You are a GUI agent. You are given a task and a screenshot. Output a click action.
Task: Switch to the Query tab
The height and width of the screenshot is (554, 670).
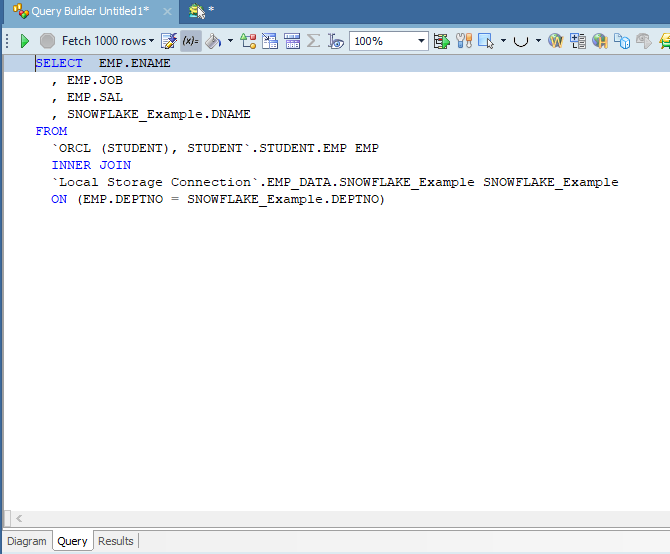pos(72,541)
